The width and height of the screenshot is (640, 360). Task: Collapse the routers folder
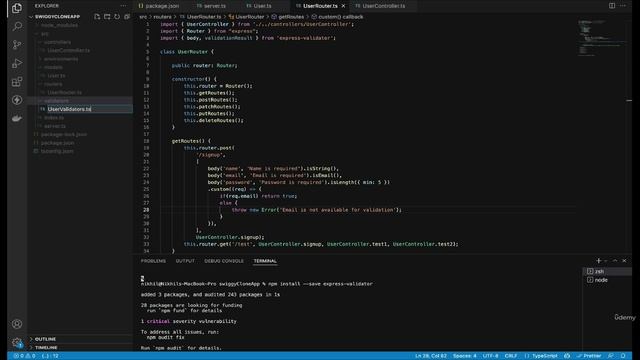[x=53, y=84]
